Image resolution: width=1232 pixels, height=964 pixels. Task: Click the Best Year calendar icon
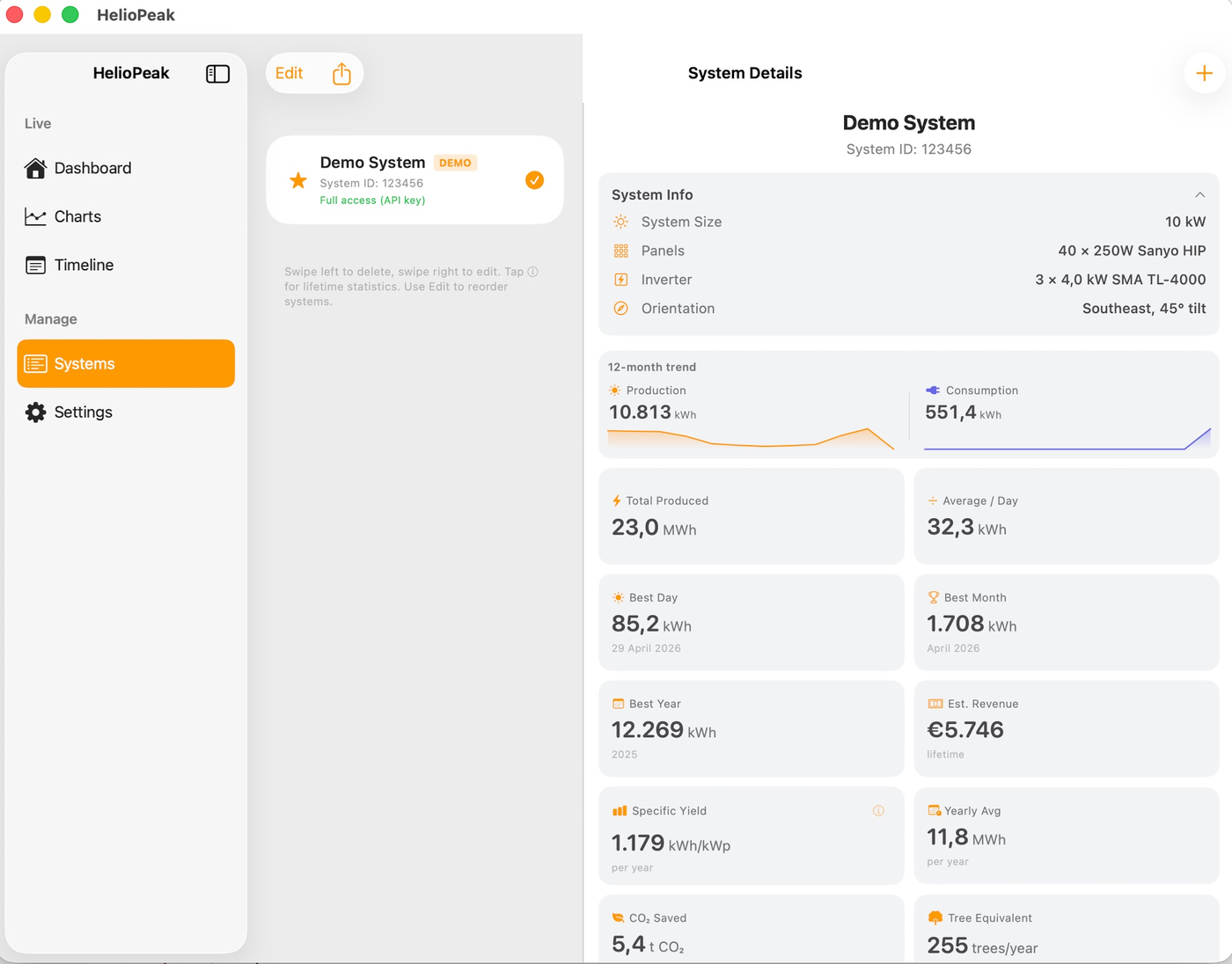(619, 704)
